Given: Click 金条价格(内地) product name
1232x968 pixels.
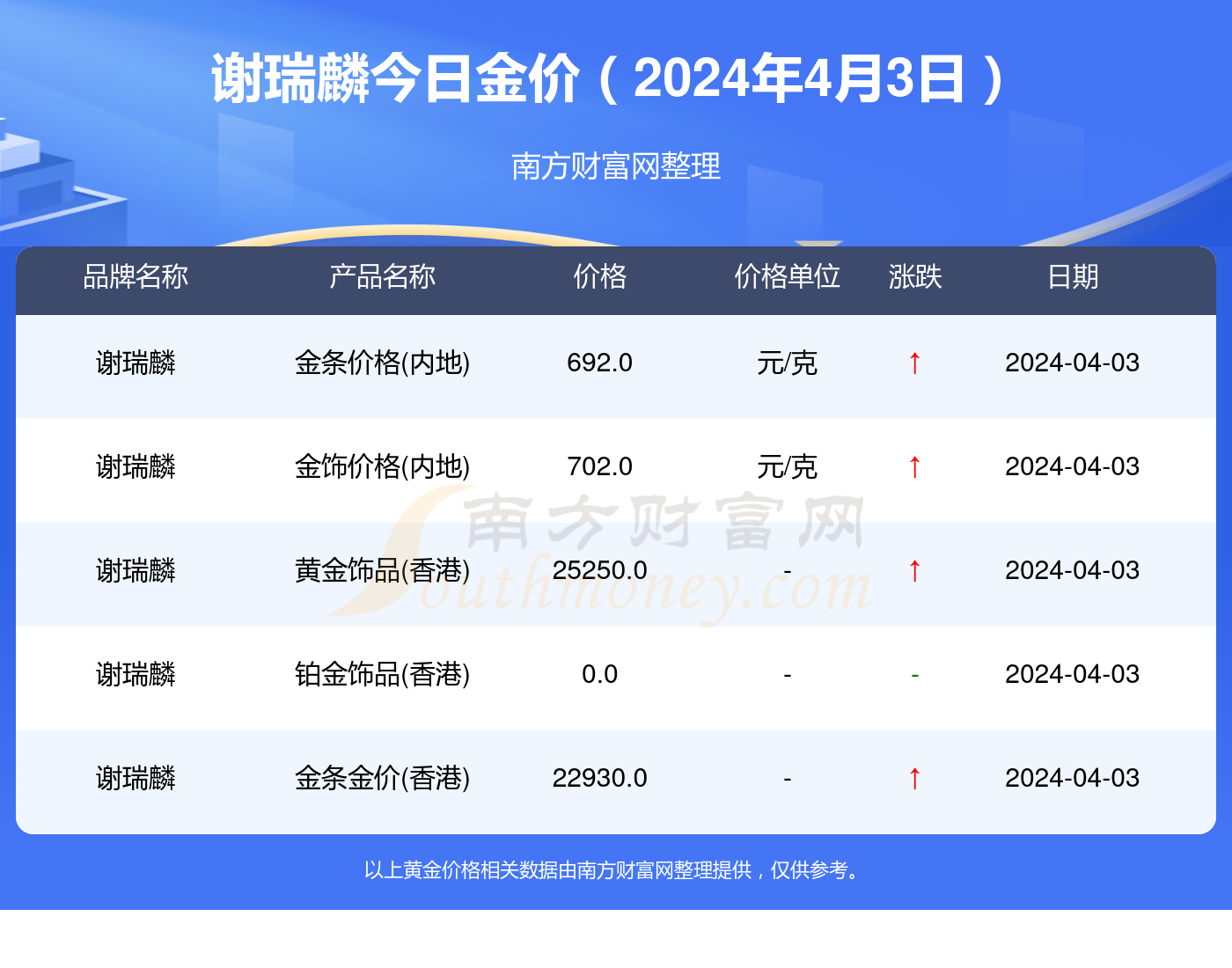Looking at the screenshot, I should click(383, 363).
